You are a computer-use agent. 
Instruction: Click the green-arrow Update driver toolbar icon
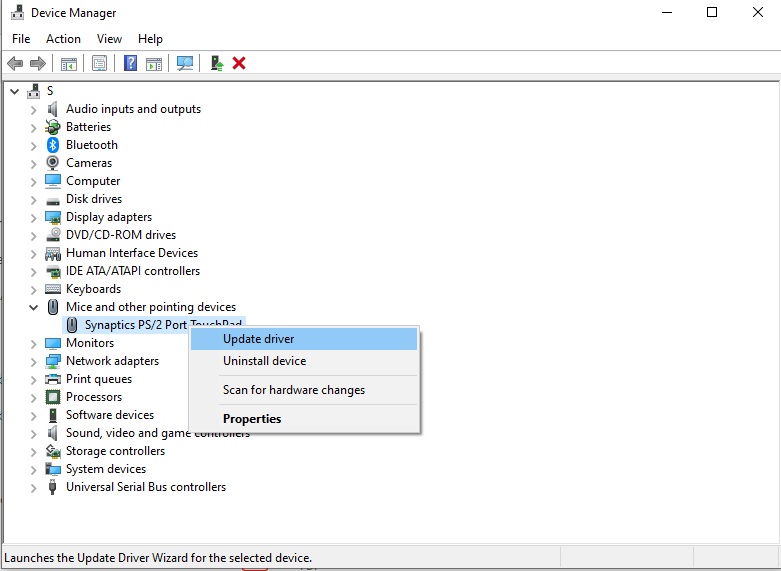tap(216, 63)
